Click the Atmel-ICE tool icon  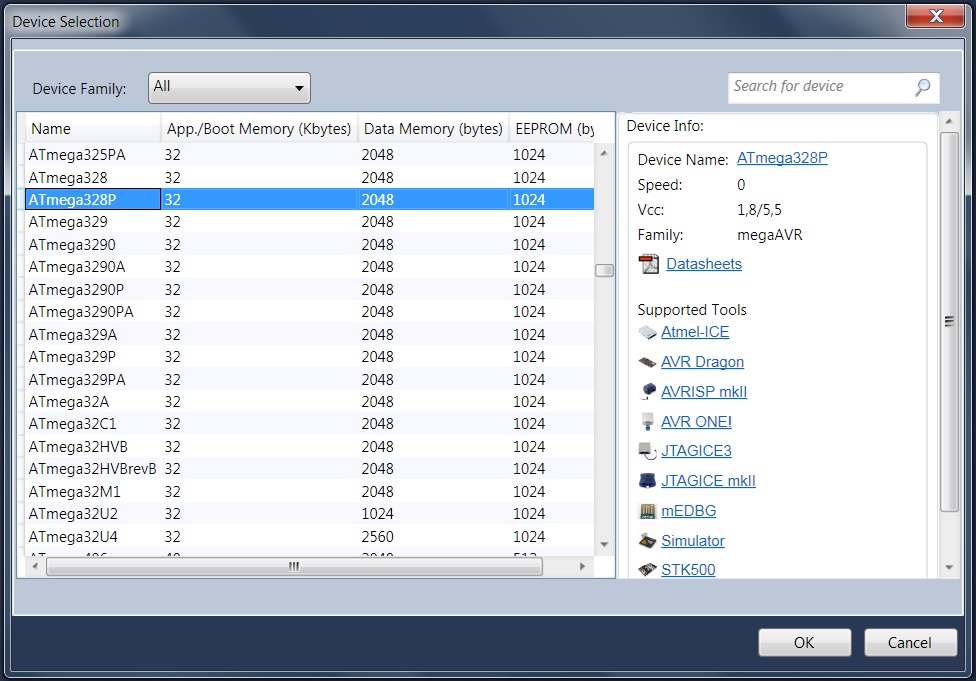[x=647, y=332]
